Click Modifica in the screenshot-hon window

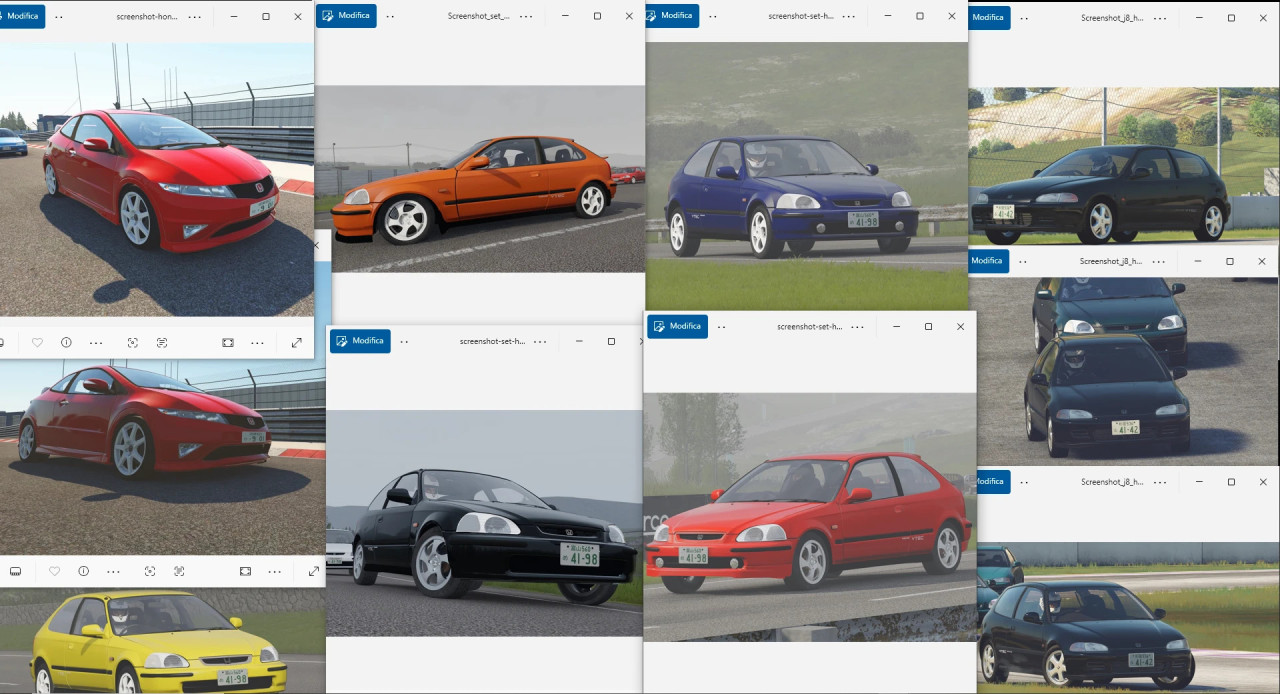(x=20, y=16)
